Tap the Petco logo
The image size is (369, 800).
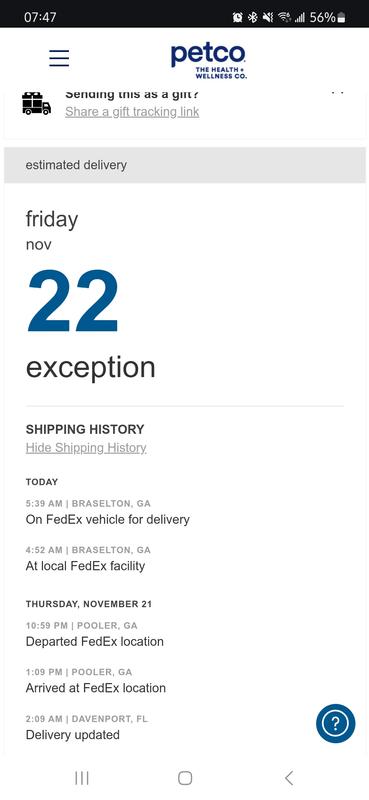click(x=209, y=61)
